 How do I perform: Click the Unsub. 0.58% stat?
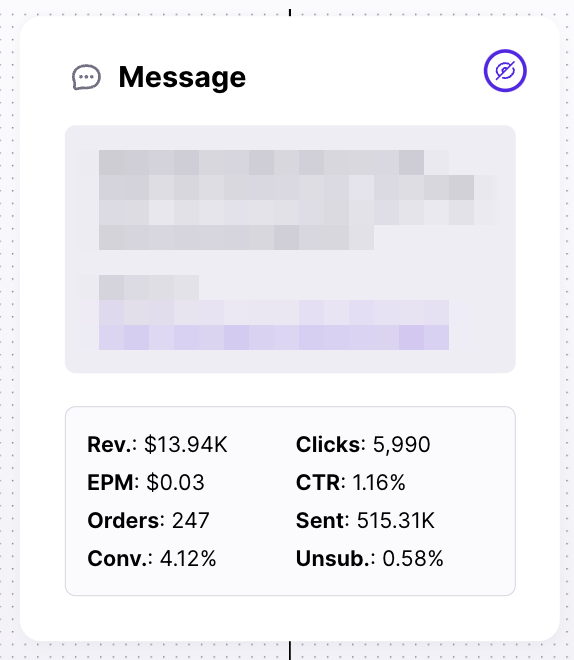click(369, 559)
